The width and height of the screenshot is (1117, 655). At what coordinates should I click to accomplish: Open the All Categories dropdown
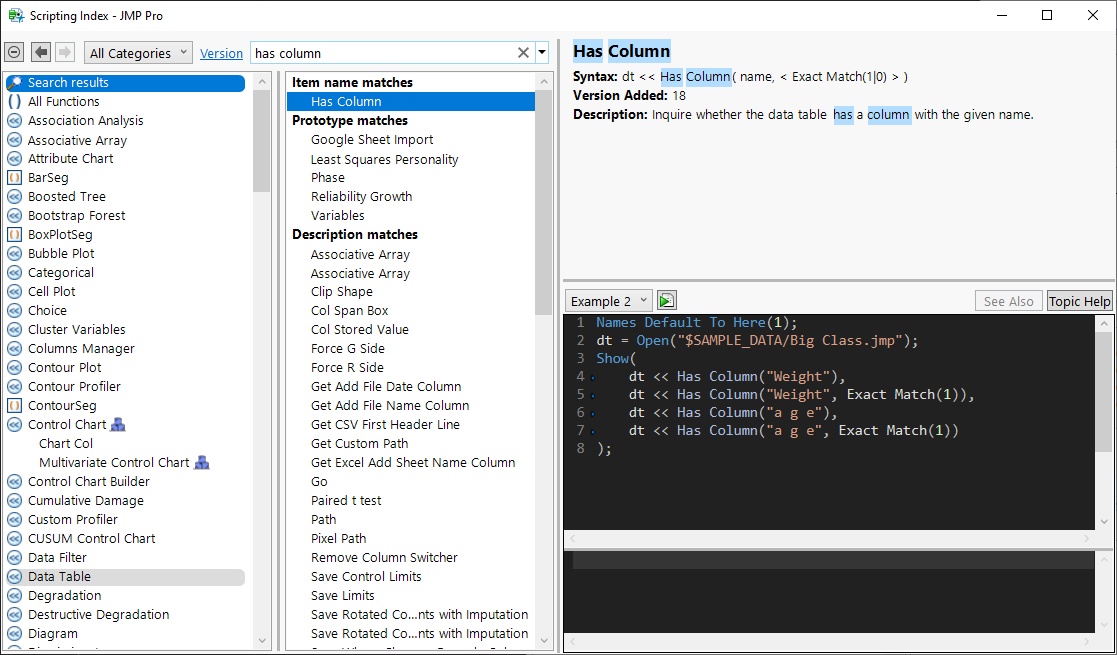139,53
